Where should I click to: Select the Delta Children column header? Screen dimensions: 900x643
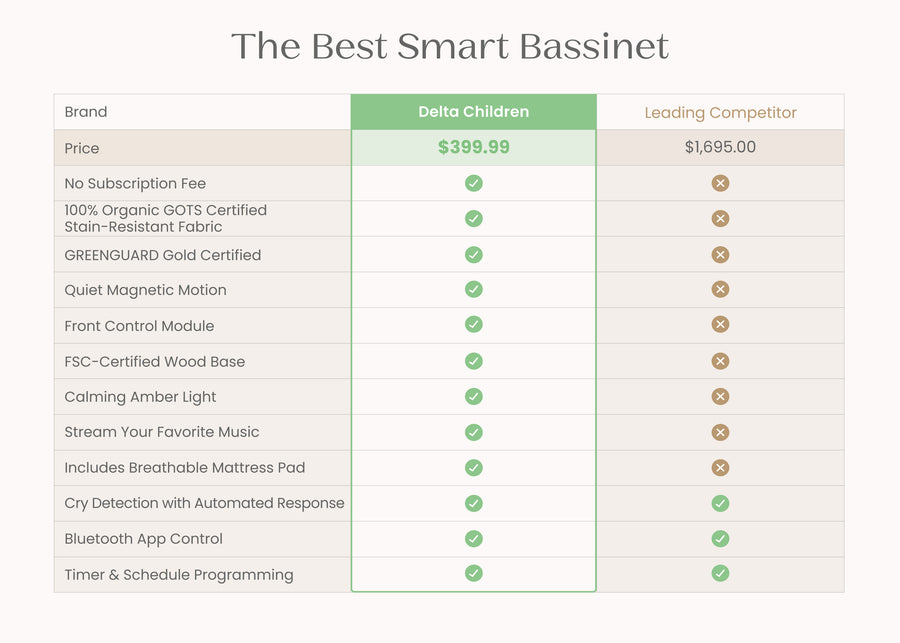coord(474,112)
